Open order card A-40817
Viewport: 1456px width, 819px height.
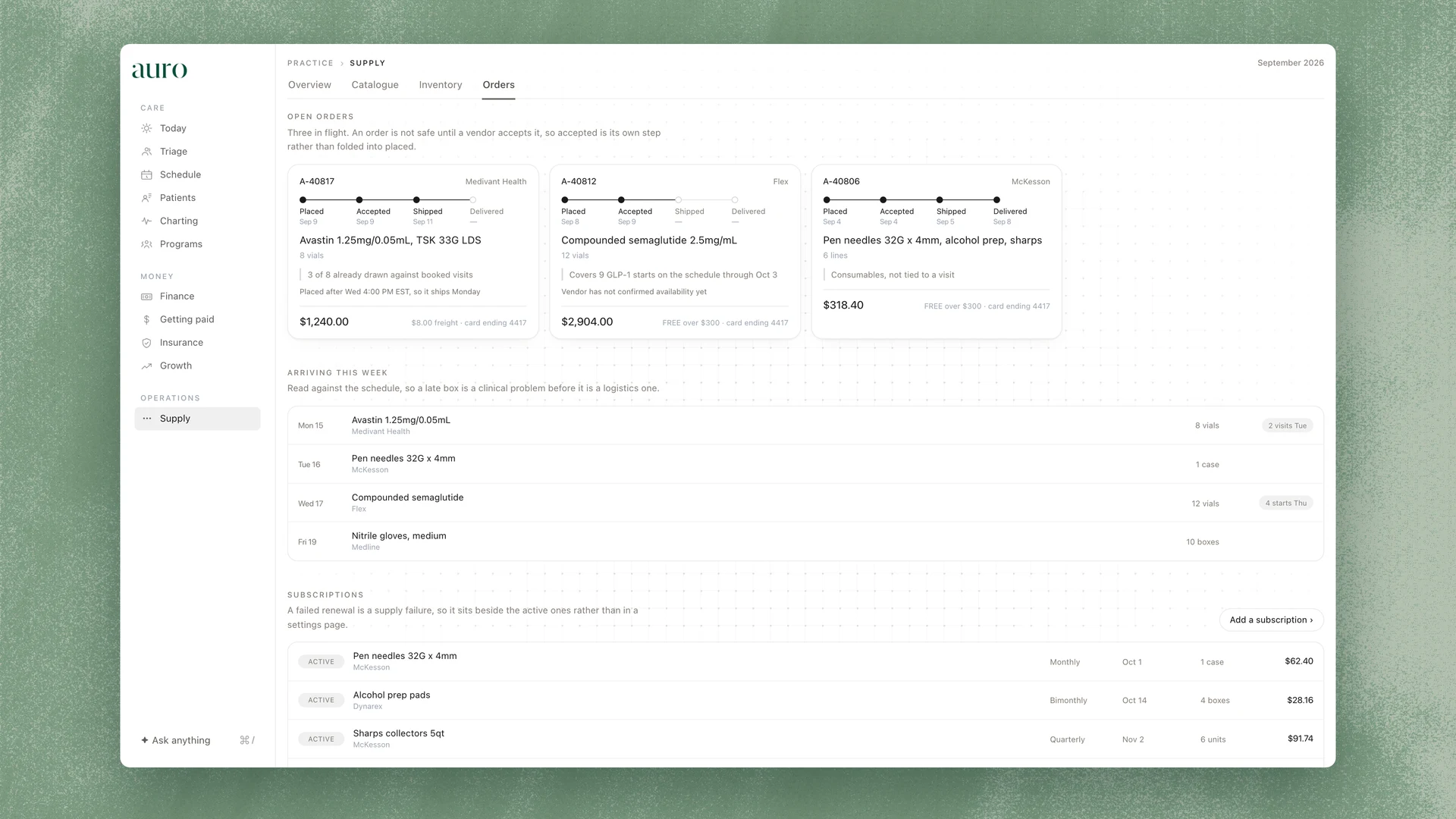[413, 252]
